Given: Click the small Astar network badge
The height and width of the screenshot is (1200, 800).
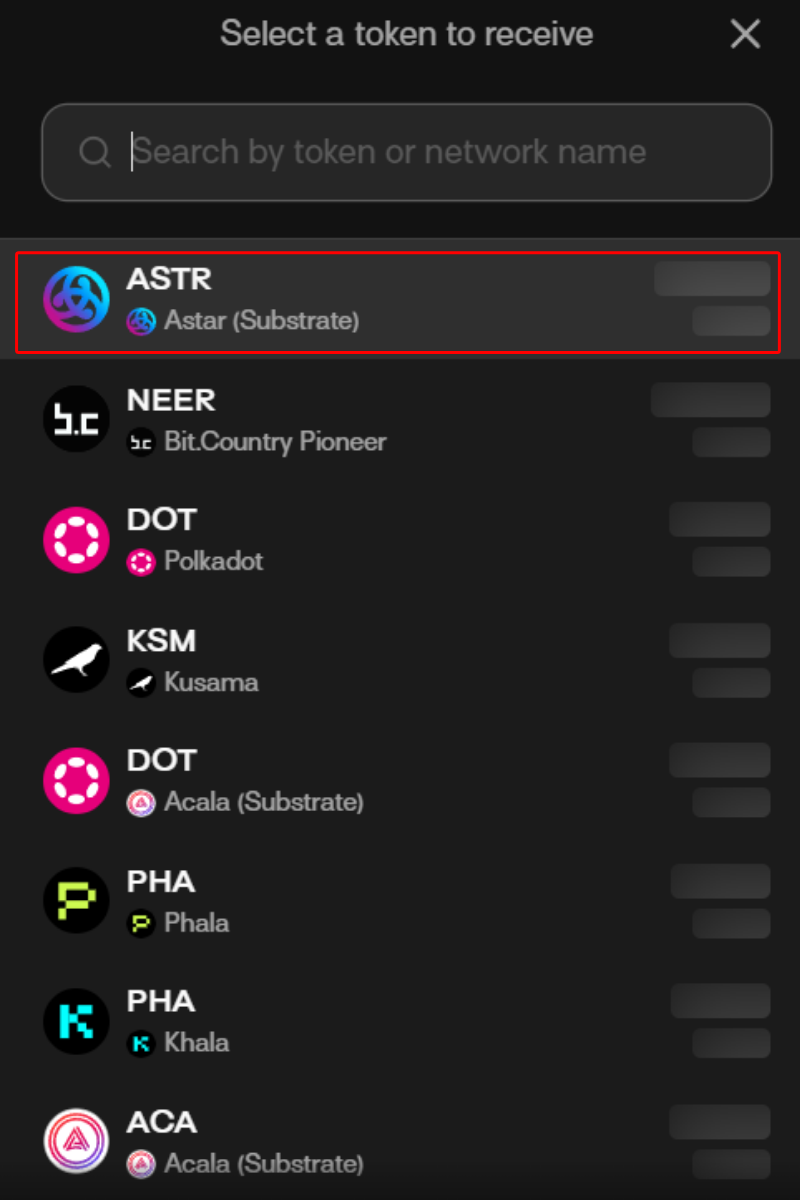Looking at the screenshot, I should [x=141, y=321].
